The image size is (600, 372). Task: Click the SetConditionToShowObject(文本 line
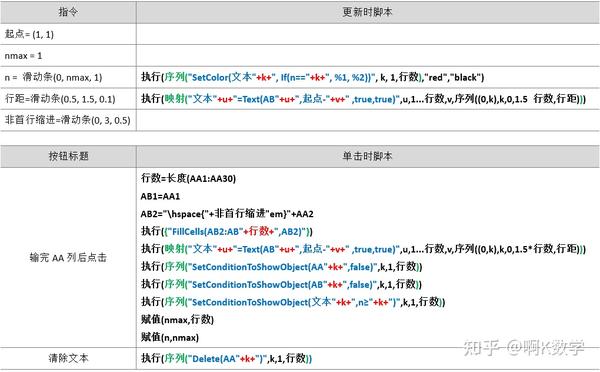tap(293, 302)
